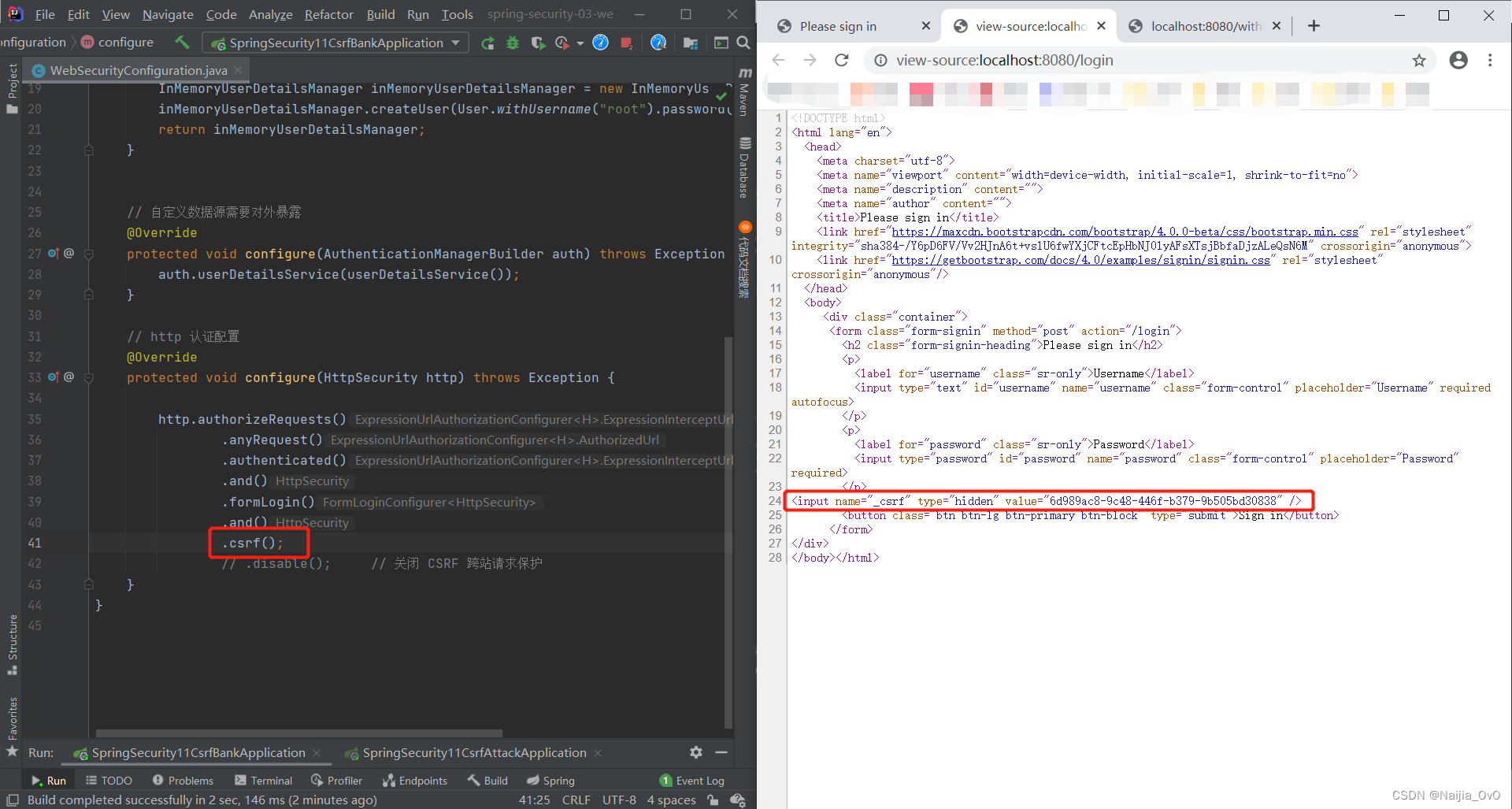Click override gutter icon on line 27

coord(54,254)
